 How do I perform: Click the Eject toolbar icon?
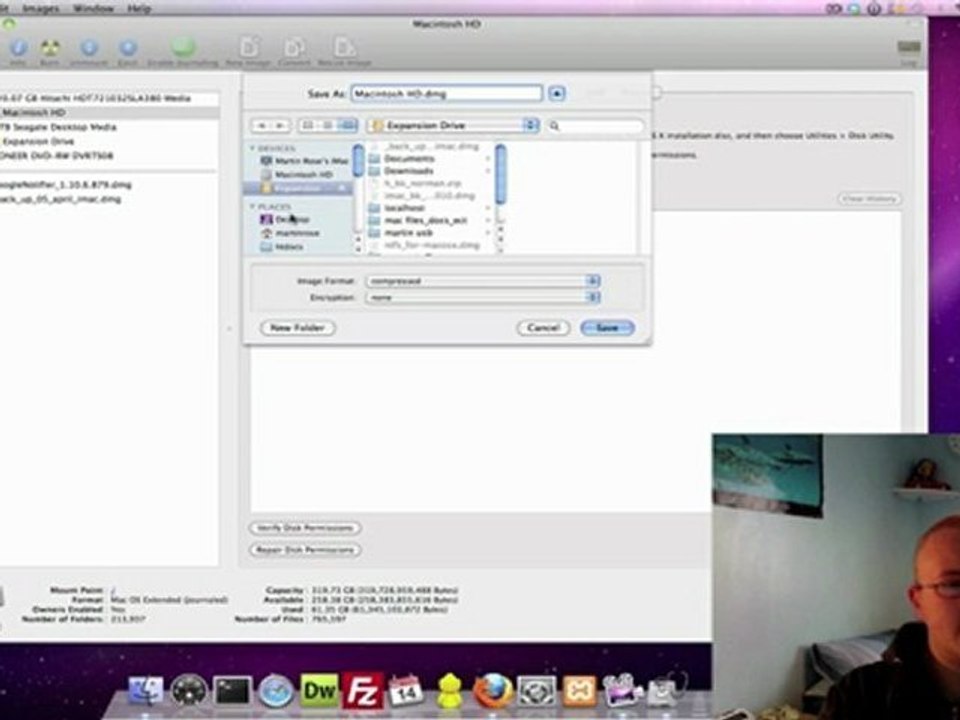pos(127,48)
